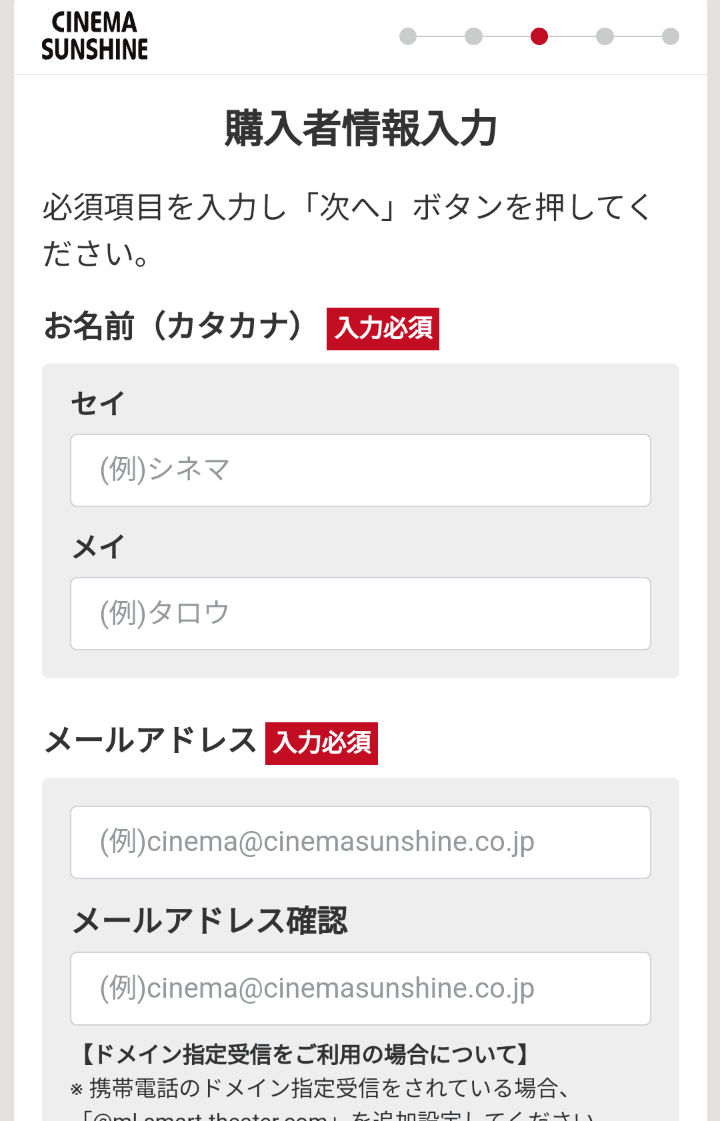Click the 入力必須 badge beside お名前
This screenshot has width=720, height=1121.
click(x=383, y=329)
